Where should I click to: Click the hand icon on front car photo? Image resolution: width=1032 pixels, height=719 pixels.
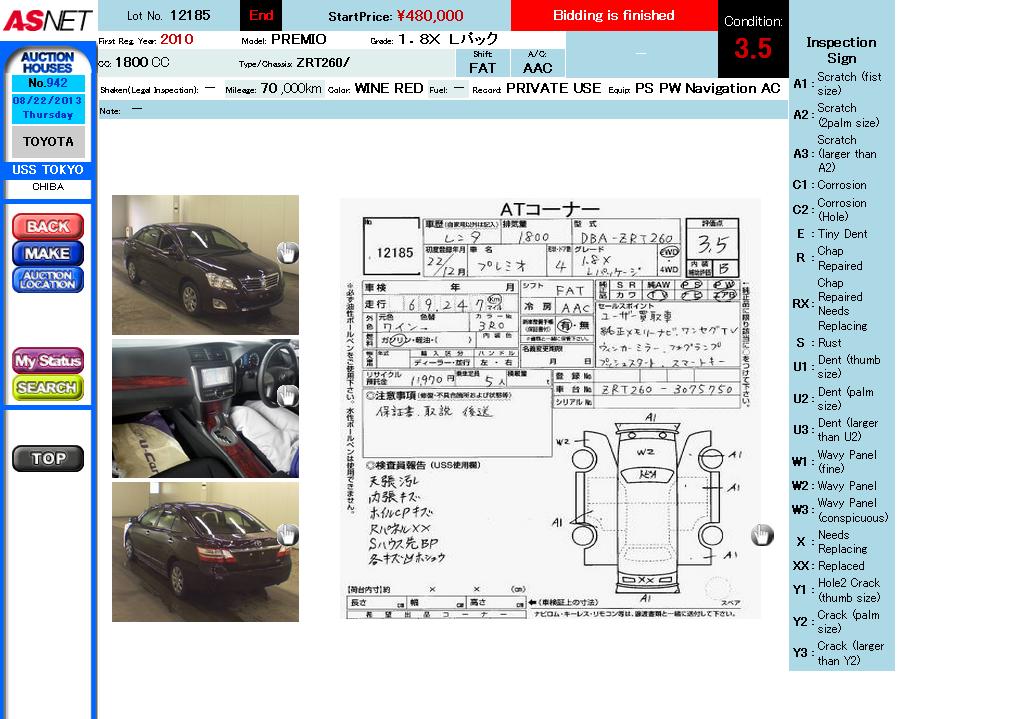287,253
